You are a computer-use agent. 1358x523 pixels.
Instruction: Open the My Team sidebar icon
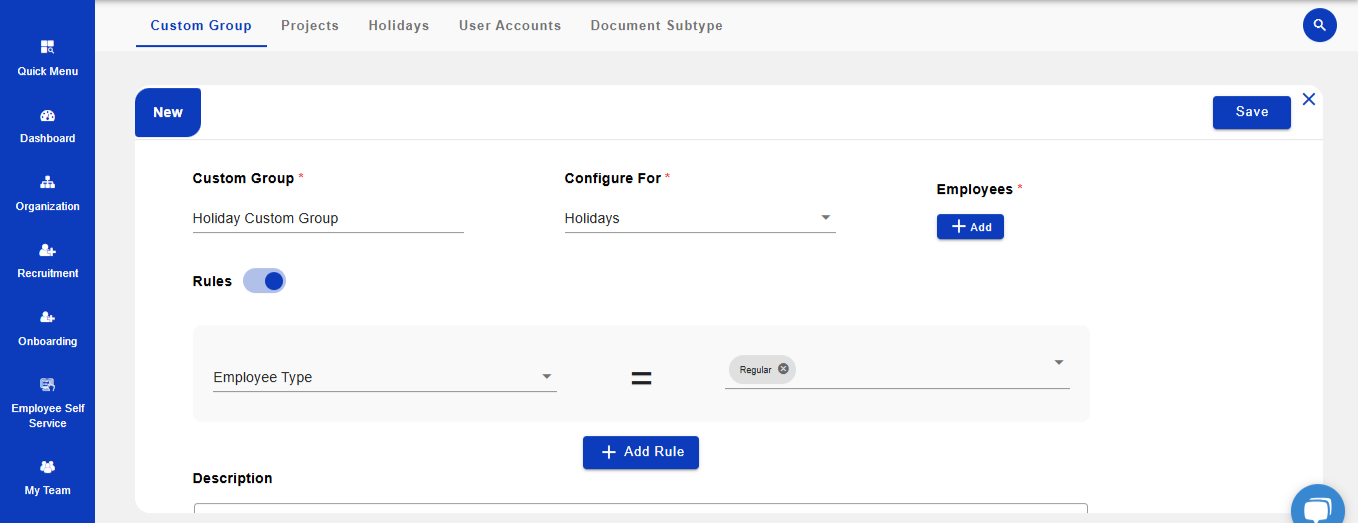47,467
